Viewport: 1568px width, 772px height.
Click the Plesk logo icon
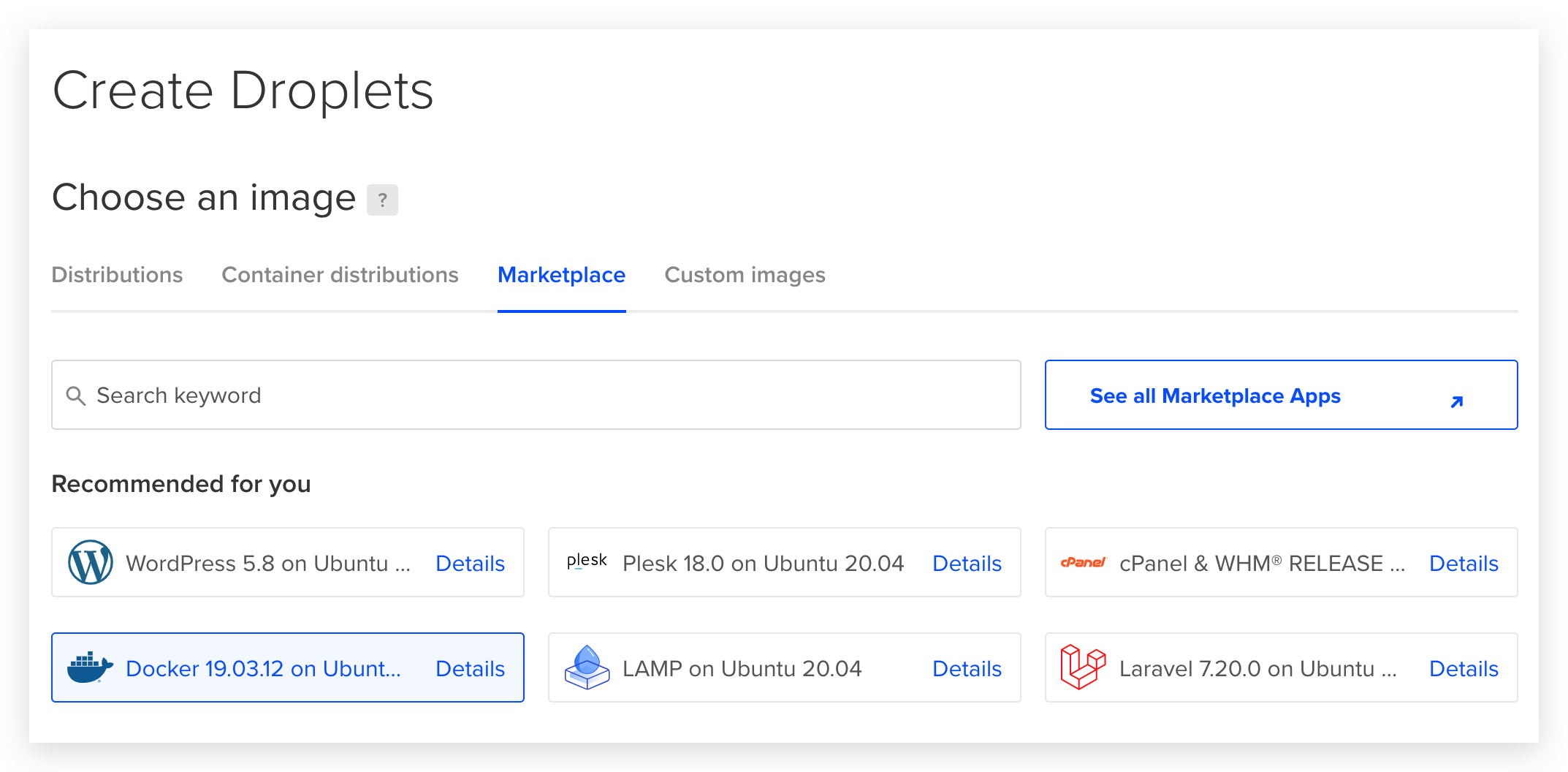(x=587, y=561)
